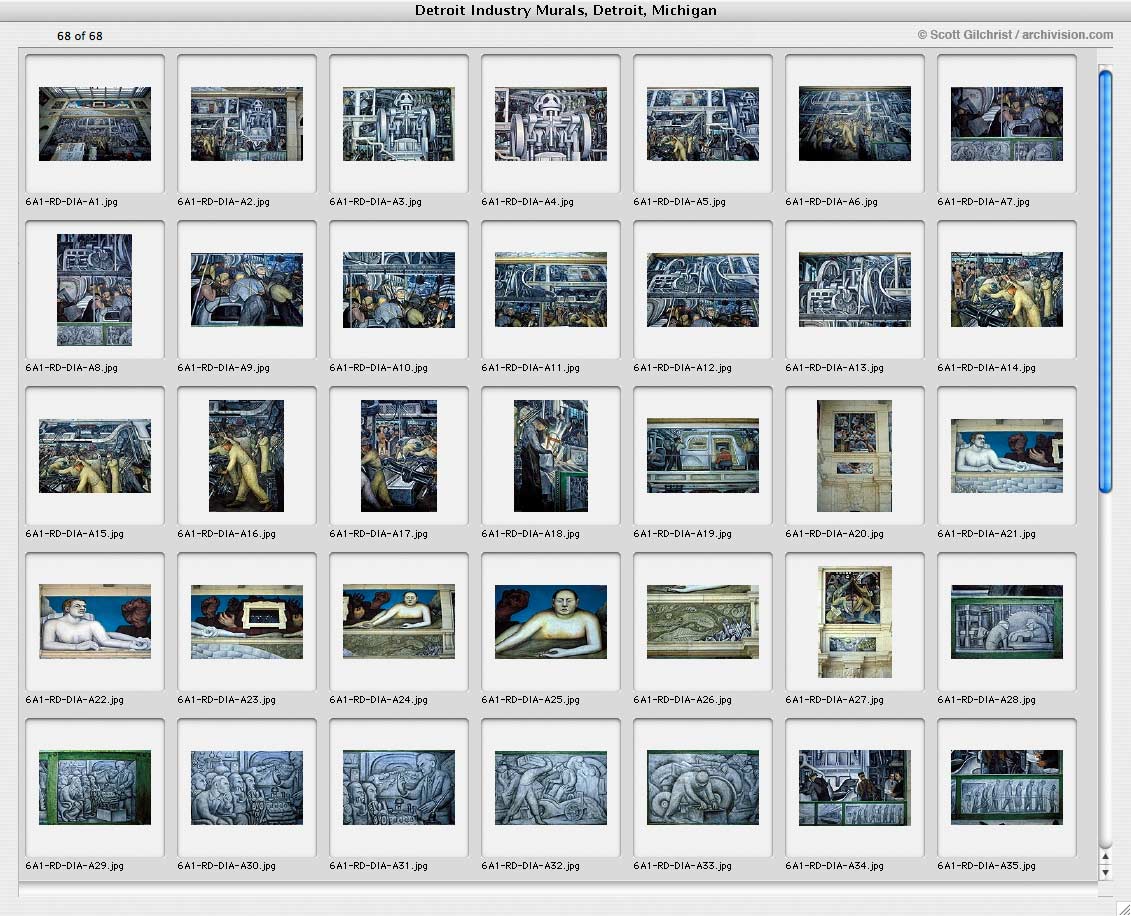Open the 6A1-RD-DIA-A14.jpg image

[1007, 290]
